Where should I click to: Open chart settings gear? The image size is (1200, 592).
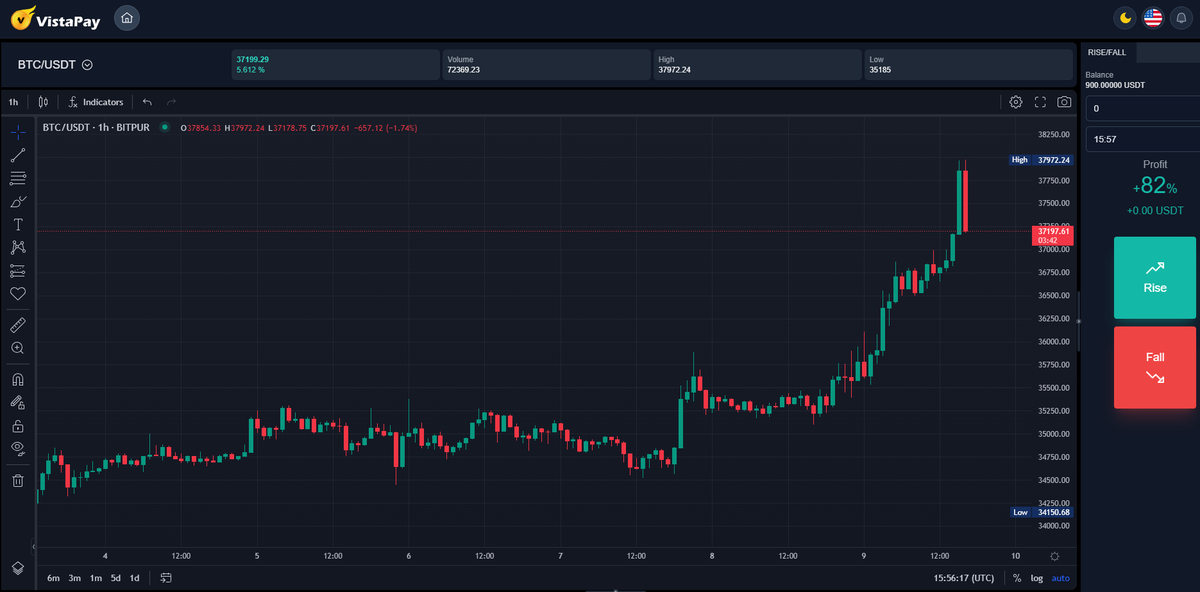[1016, 102]
